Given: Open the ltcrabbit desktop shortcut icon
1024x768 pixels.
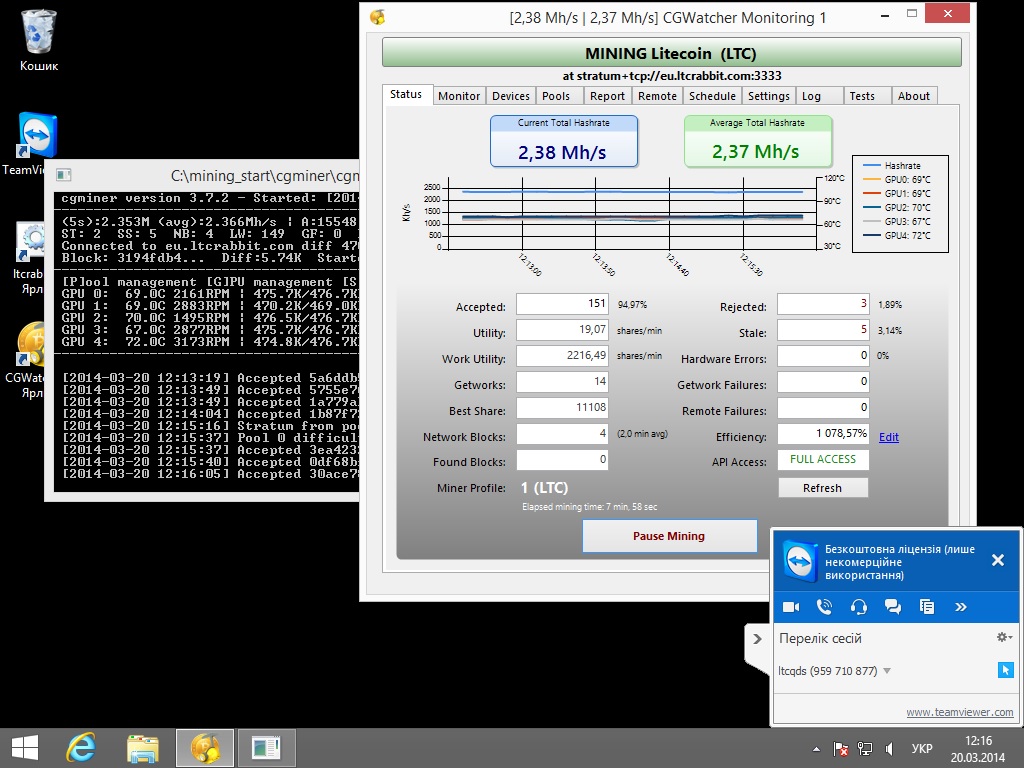Looking at the screenshot, I should pos(30,243).
